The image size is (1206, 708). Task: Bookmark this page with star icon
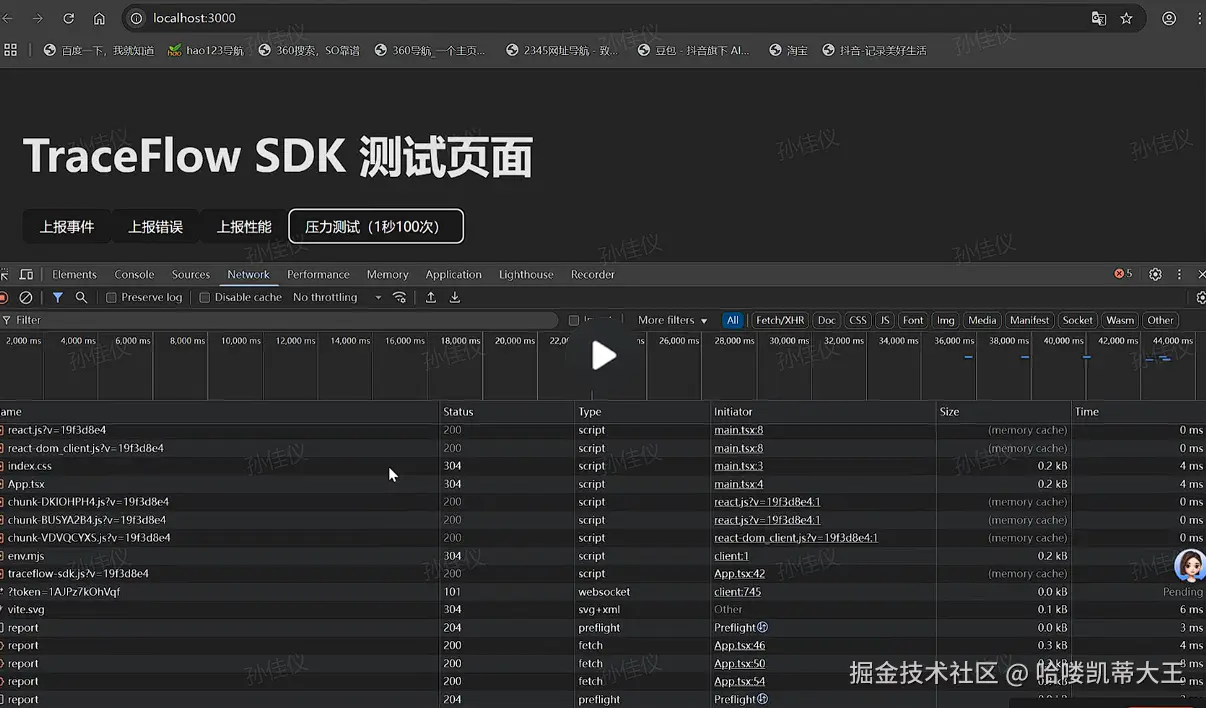[1127, 18]
